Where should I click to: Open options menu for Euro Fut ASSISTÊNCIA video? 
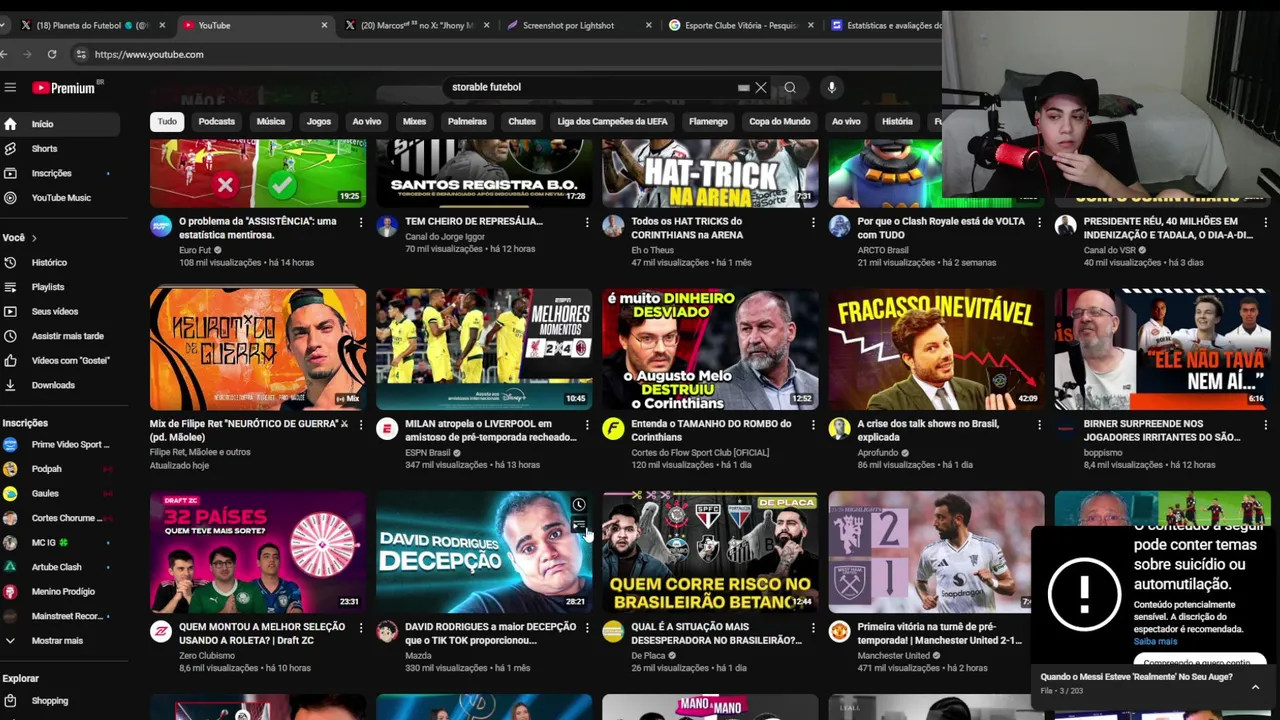[361, 222]
